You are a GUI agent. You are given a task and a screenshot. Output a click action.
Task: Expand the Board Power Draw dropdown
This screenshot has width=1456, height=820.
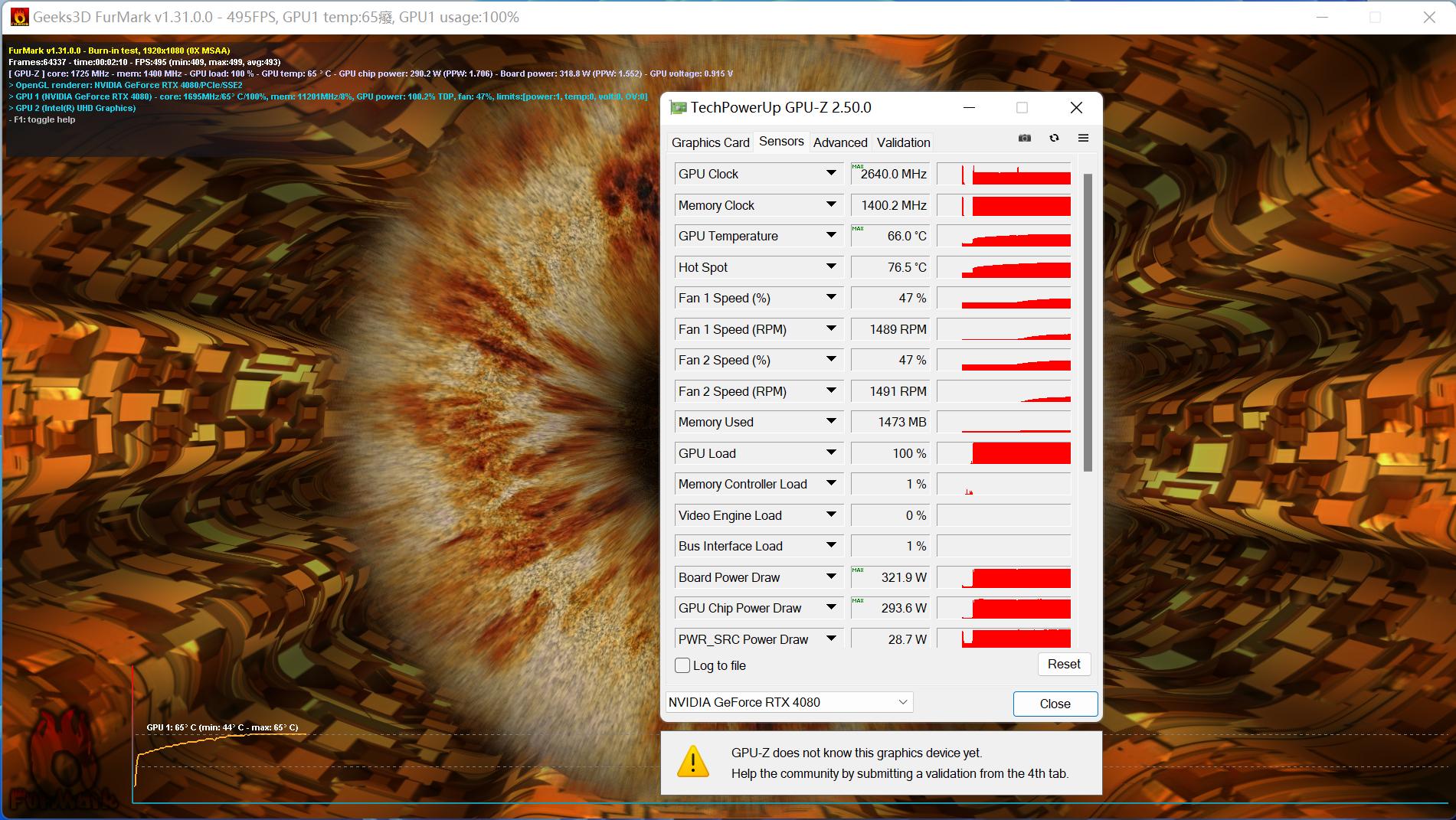pos(831,577)
